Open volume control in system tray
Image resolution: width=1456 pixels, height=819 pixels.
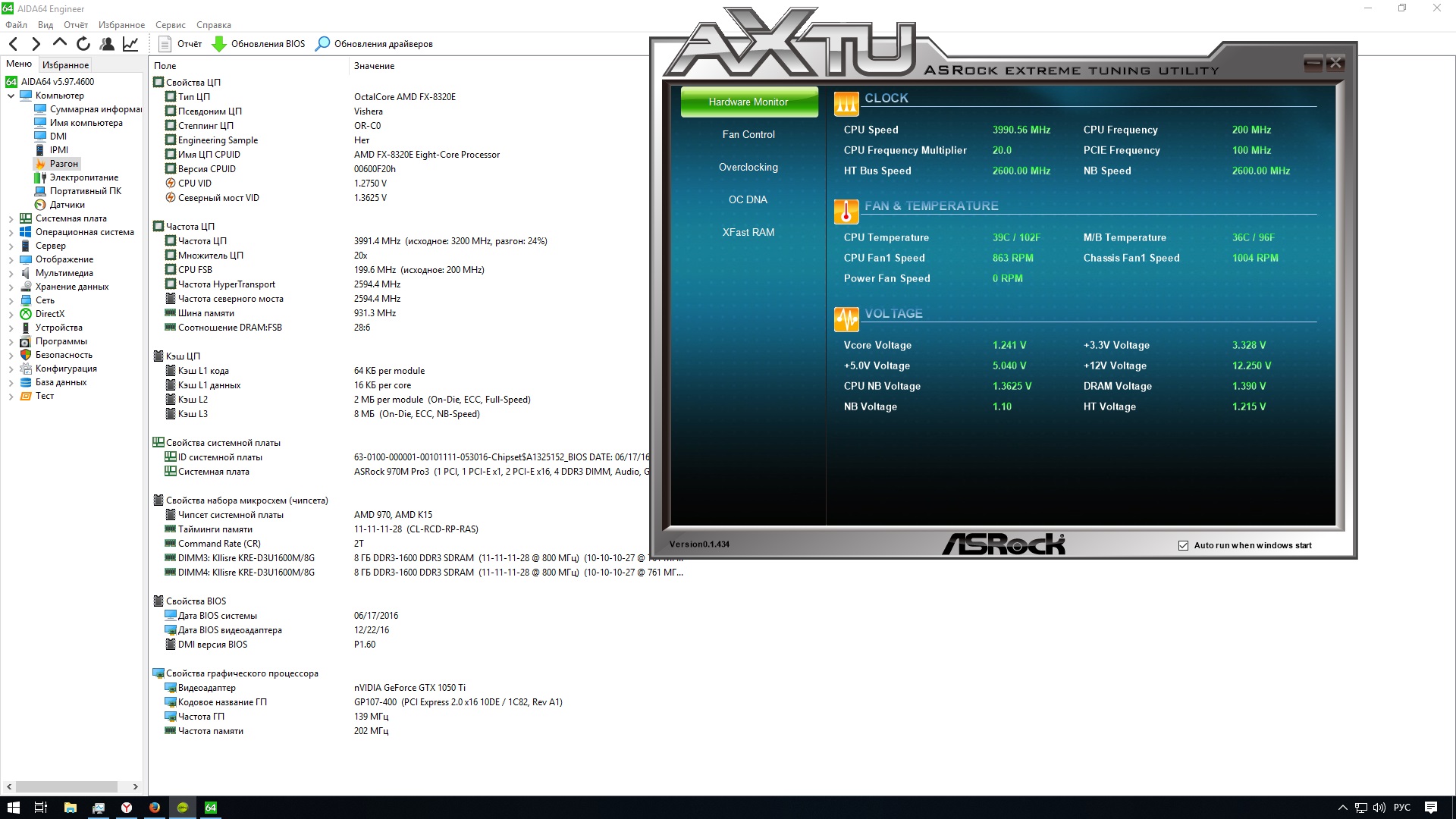point(1379,808)
